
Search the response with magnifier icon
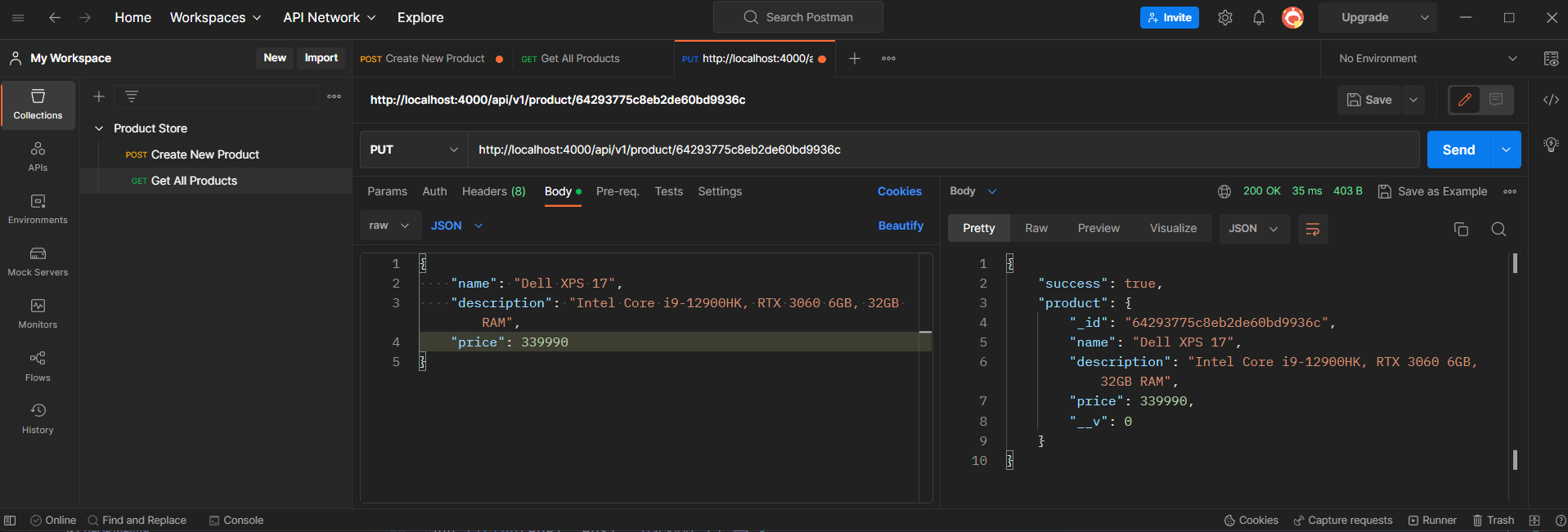tap(1498, 229)
